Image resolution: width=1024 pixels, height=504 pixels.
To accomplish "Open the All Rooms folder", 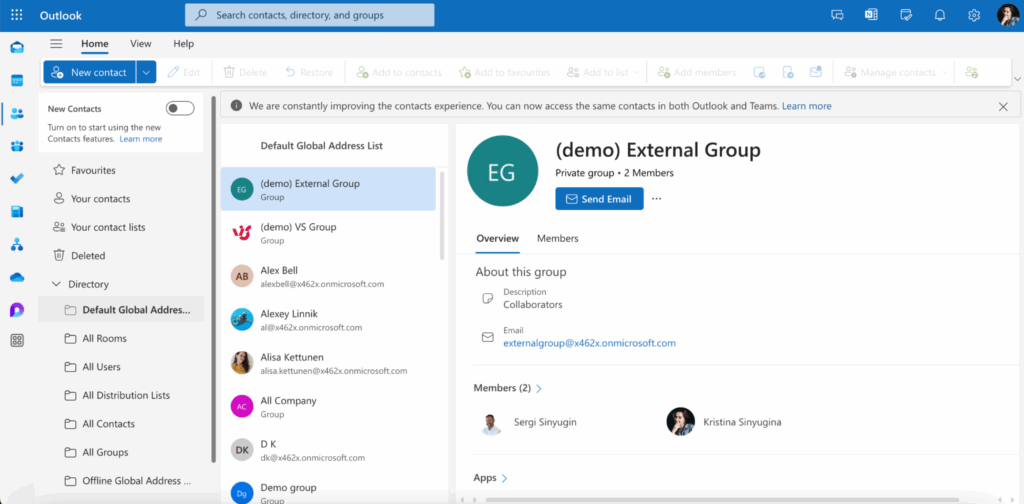I will [x=121, y=338].
